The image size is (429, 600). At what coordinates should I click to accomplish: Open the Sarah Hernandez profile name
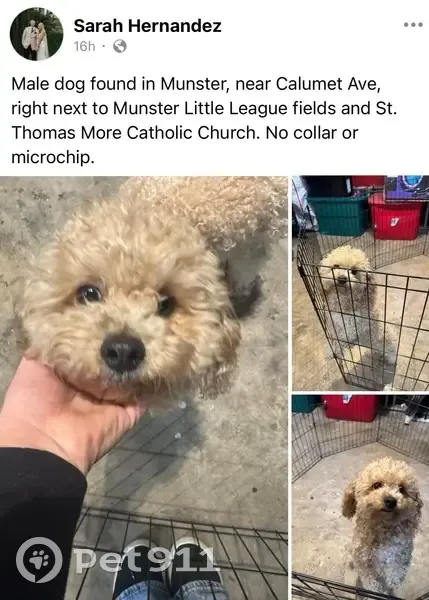click(147, 26)
